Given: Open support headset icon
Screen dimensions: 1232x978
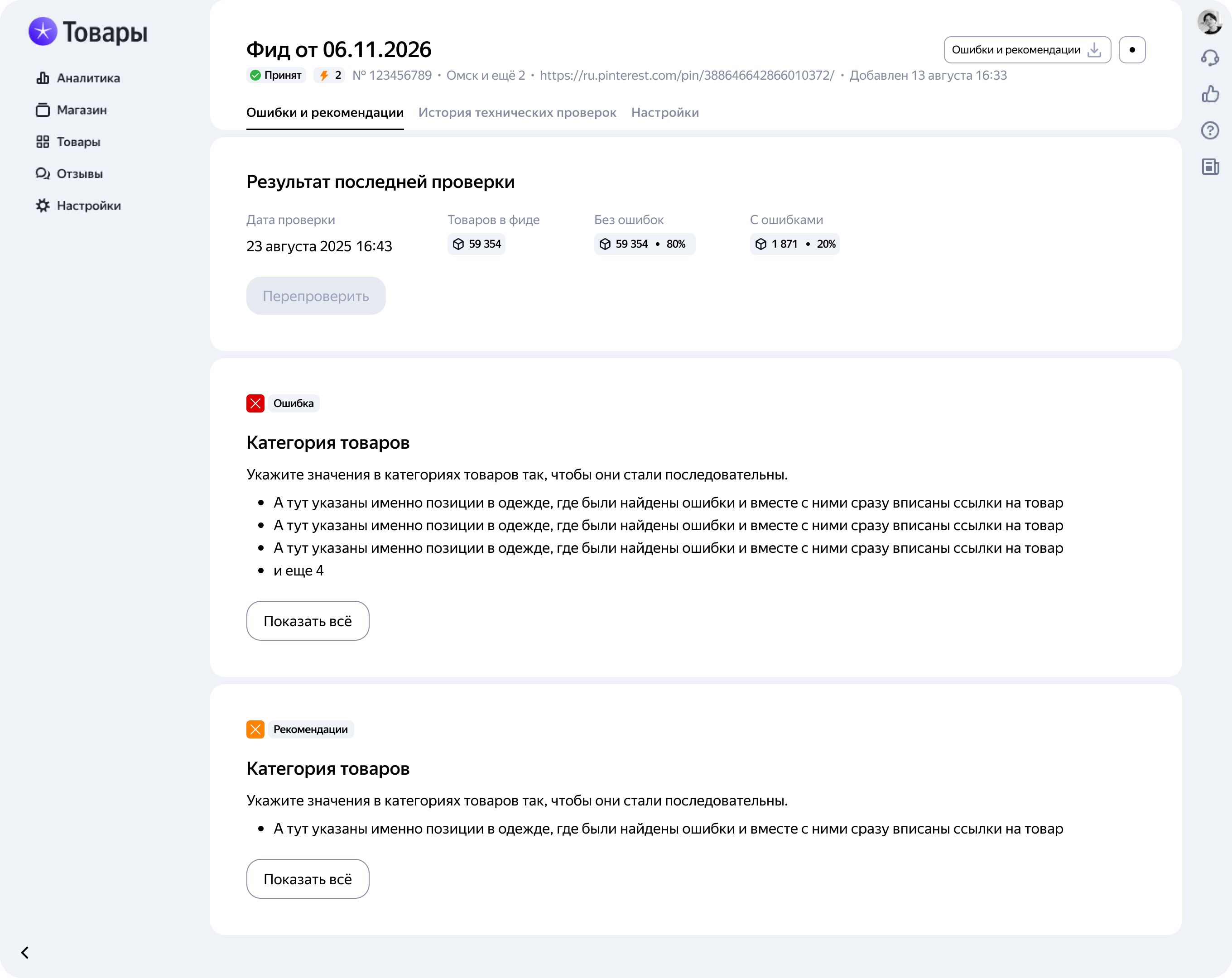Looking at the screenshot, I should 1210,58.
